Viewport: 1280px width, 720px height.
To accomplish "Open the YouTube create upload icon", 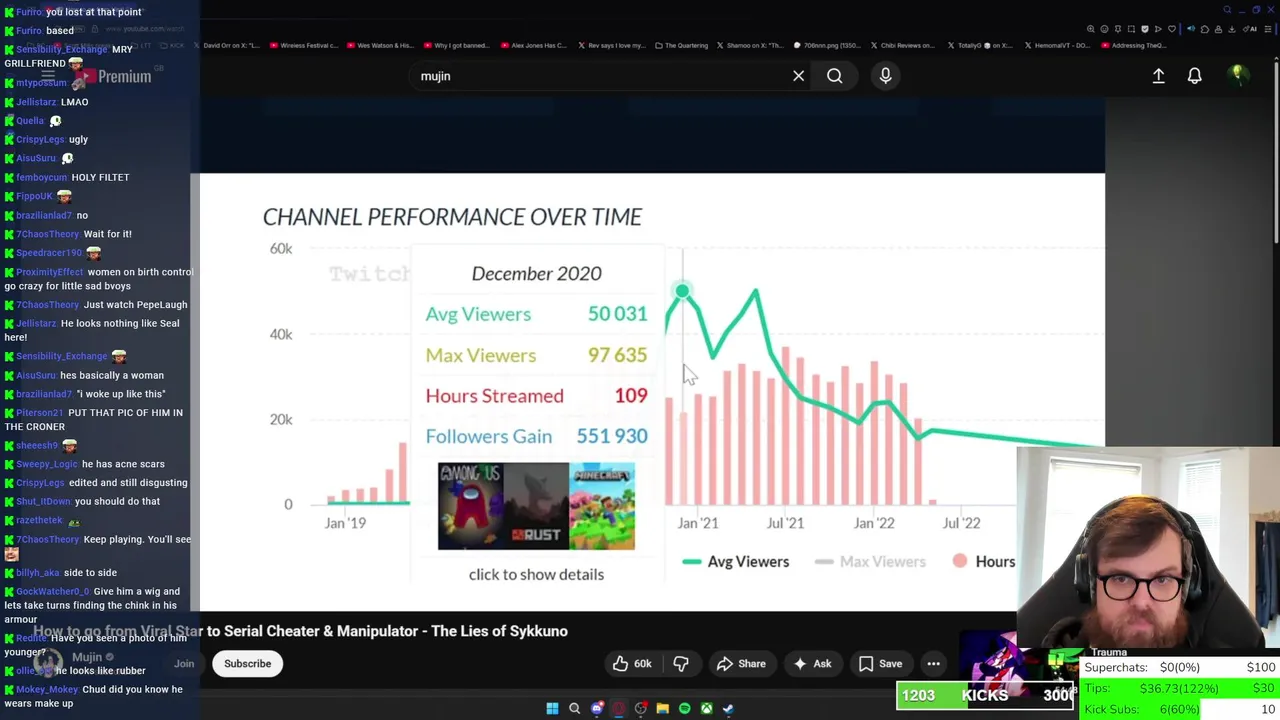I will pos(1158,76).
